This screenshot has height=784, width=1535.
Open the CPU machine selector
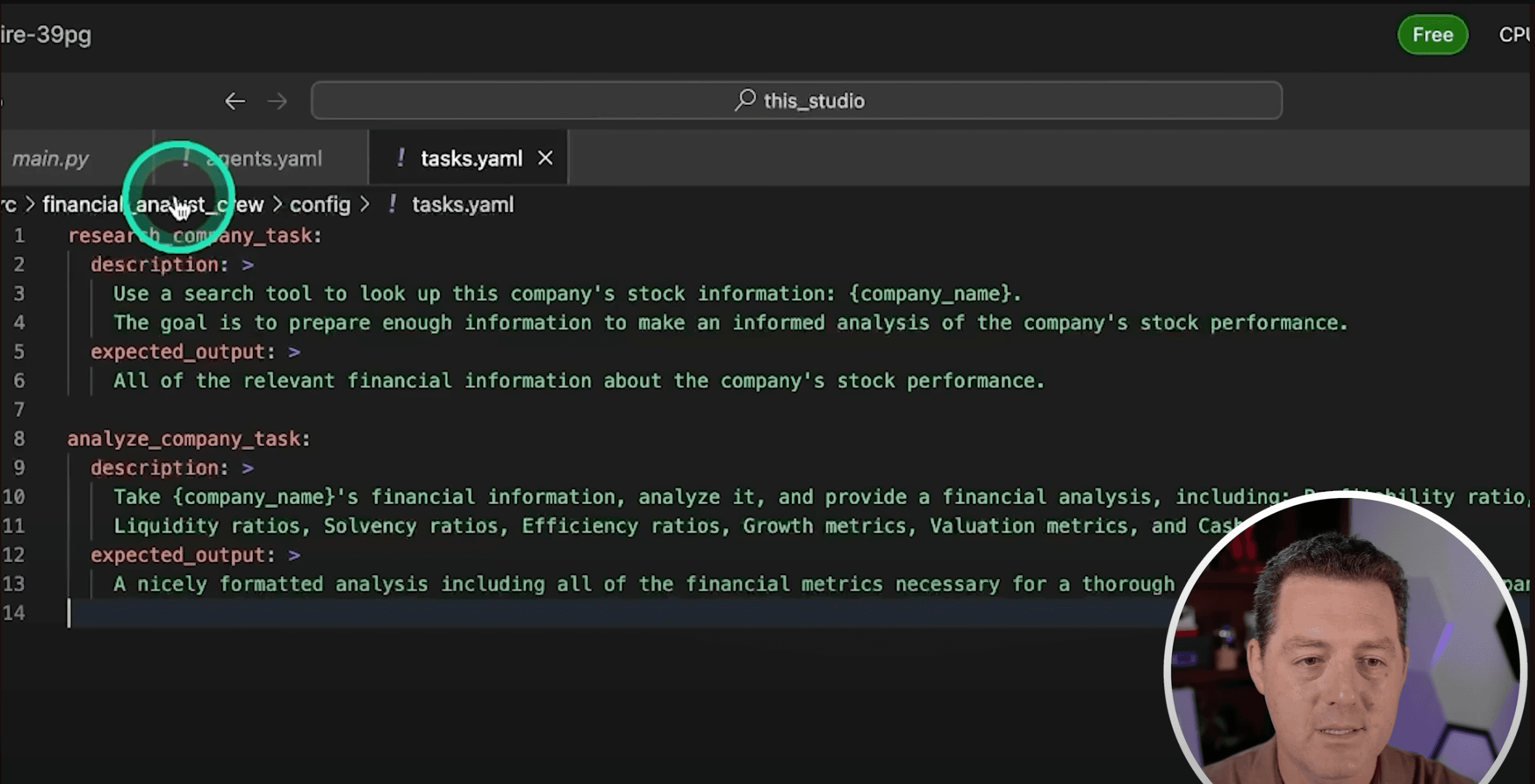pyautogui.click(x=1515, y=35)
